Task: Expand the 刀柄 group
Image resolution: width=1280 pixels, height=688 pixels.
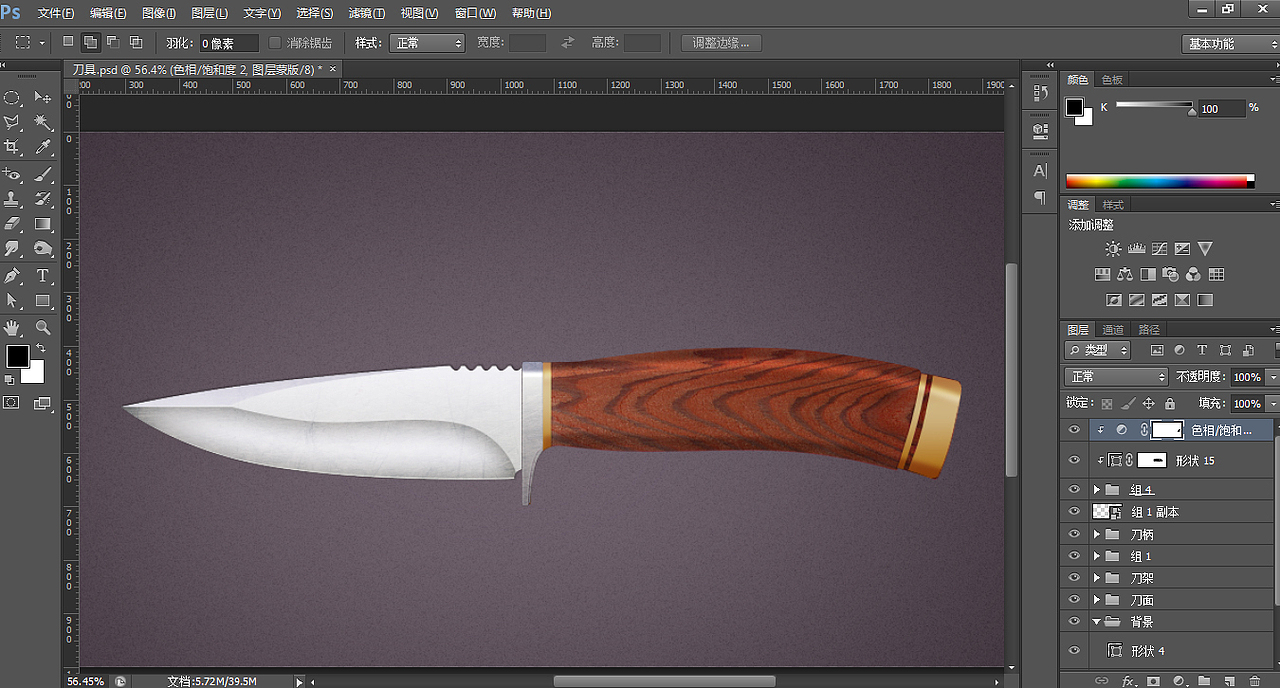Action: [1096, 534]
